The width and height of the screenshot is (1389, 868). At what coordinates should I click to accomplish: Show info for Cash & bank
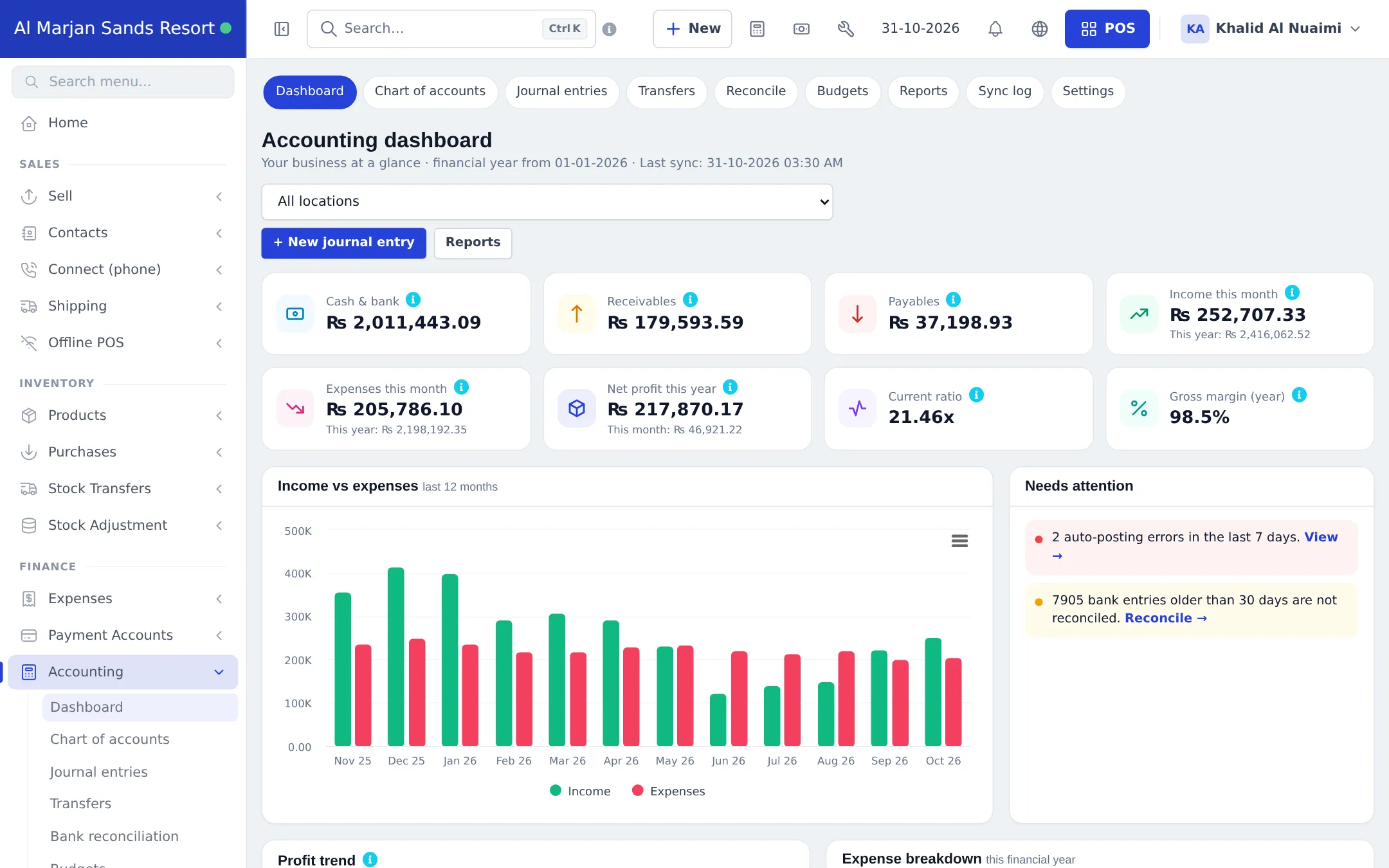(x=413, y=300)
